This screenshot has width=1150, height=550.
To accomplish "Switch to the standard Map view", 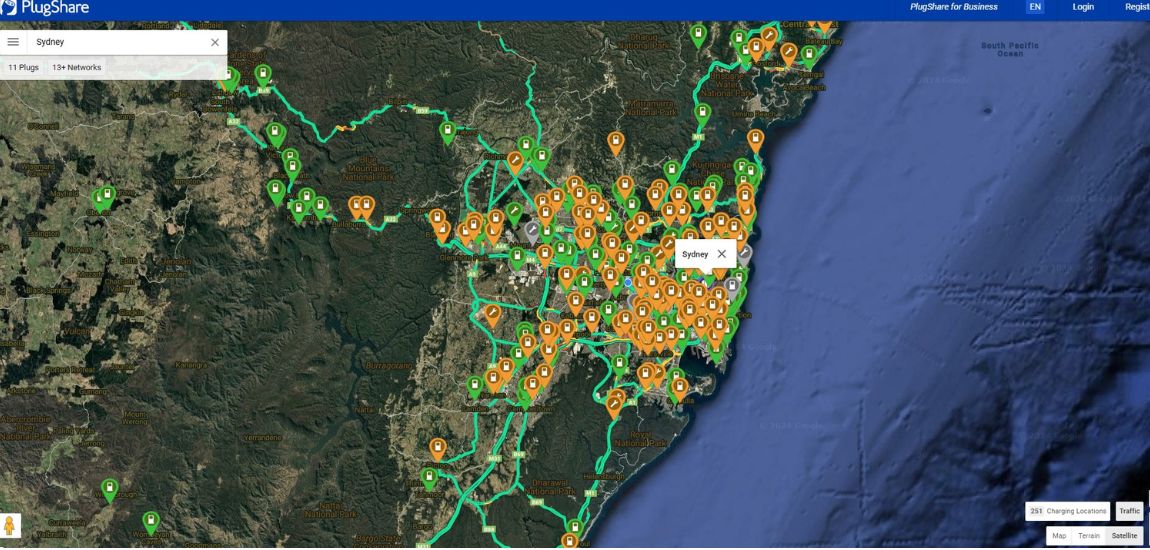I will click(1059, 536).
